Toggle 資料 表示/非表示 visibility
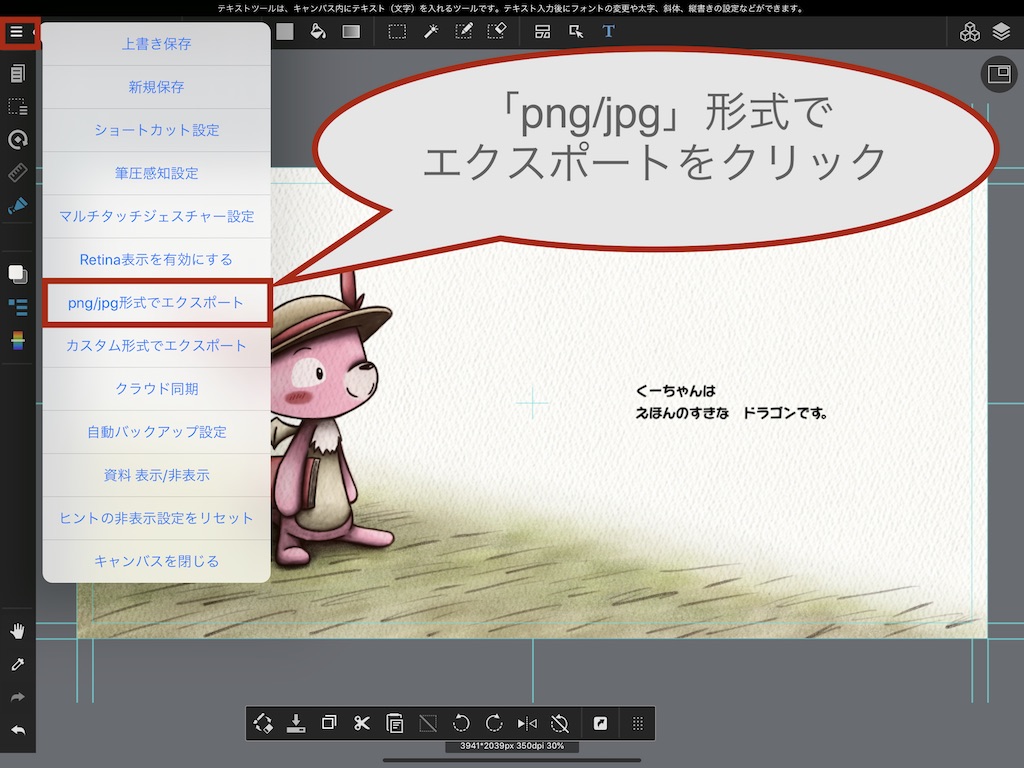This screenshot has width=1024, height=768. [156, 475]
